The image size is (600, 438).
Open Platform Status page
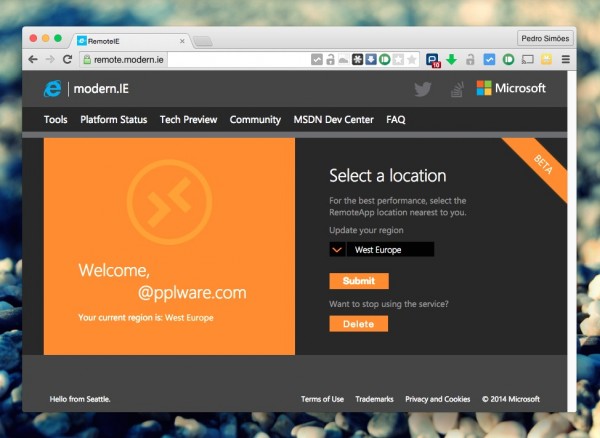(114, 120)
